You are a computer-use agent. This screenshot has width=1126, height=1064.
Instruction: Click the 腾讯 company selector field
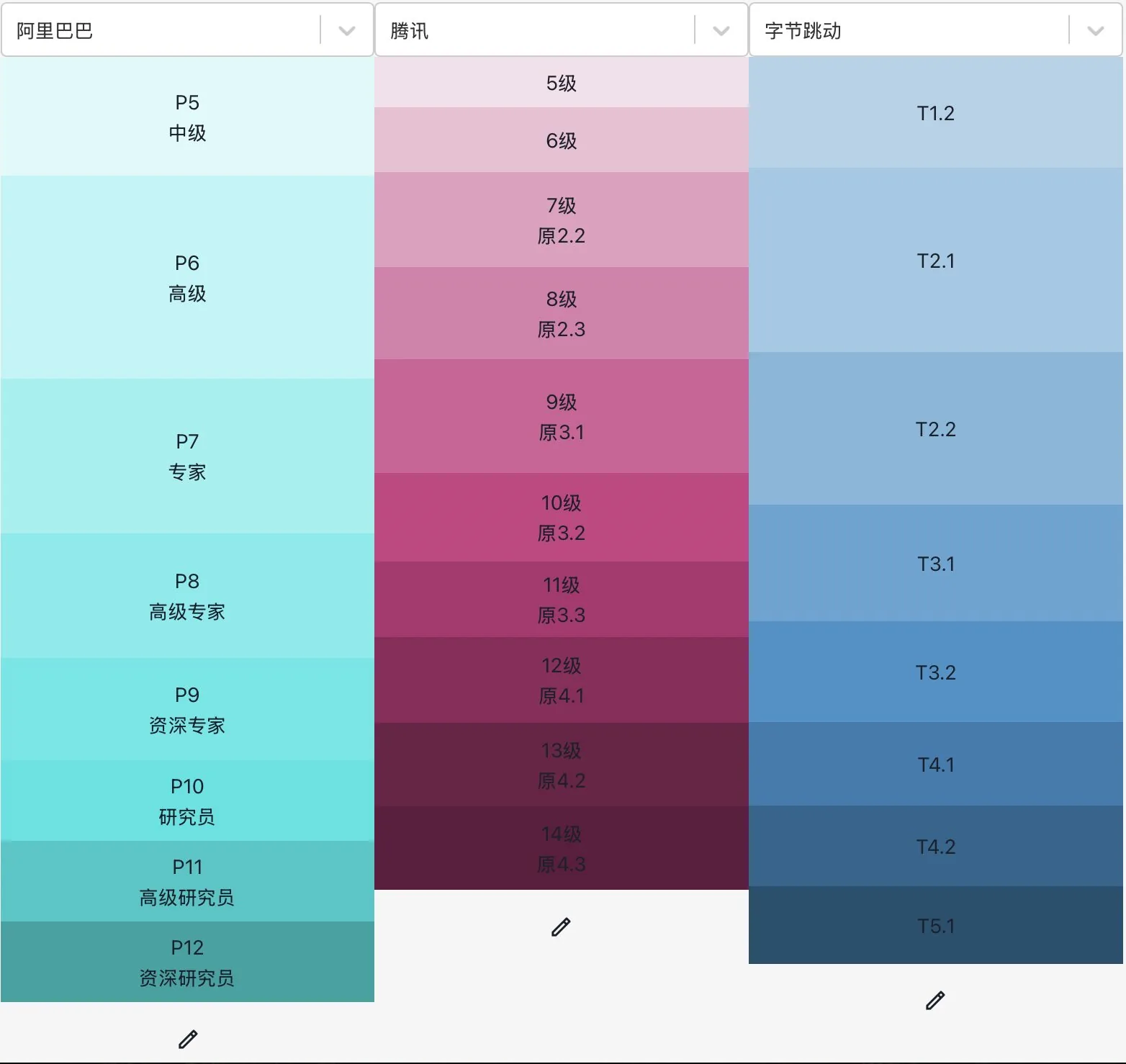562,30
